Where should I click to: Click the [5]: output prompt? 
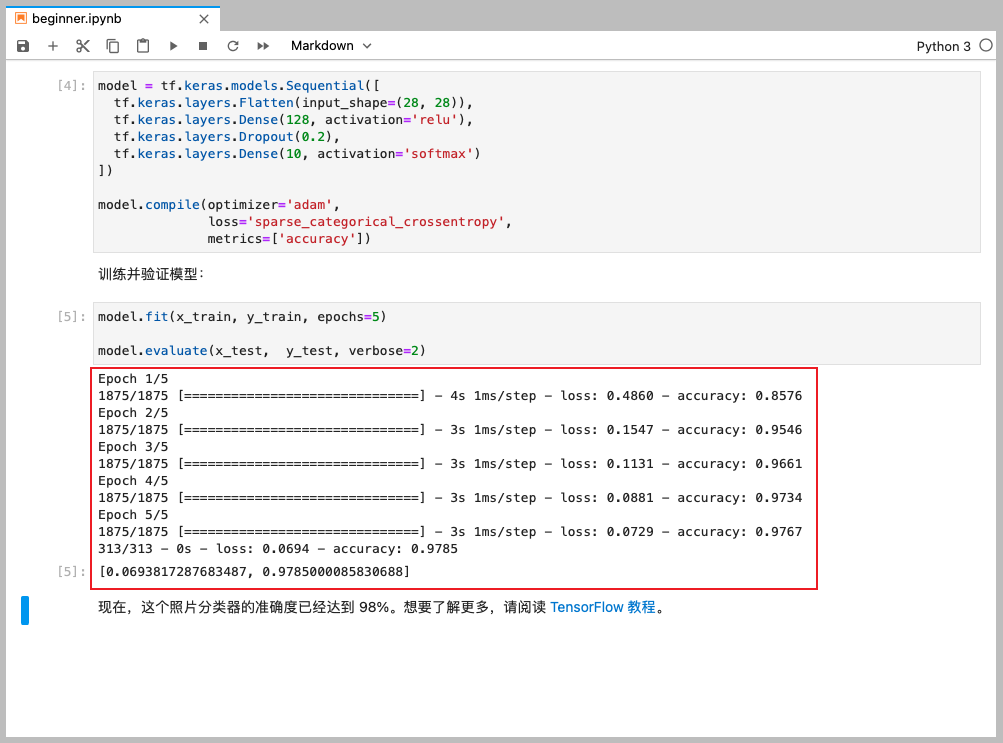68,571
